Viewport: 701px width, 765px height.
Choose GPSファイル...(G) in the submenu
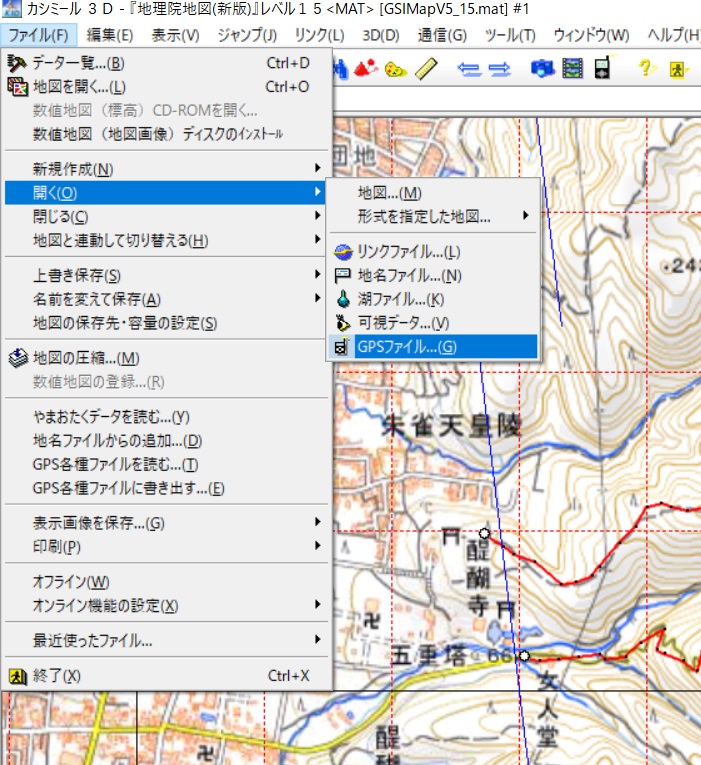pyautogui.click(x=434, y=347)
